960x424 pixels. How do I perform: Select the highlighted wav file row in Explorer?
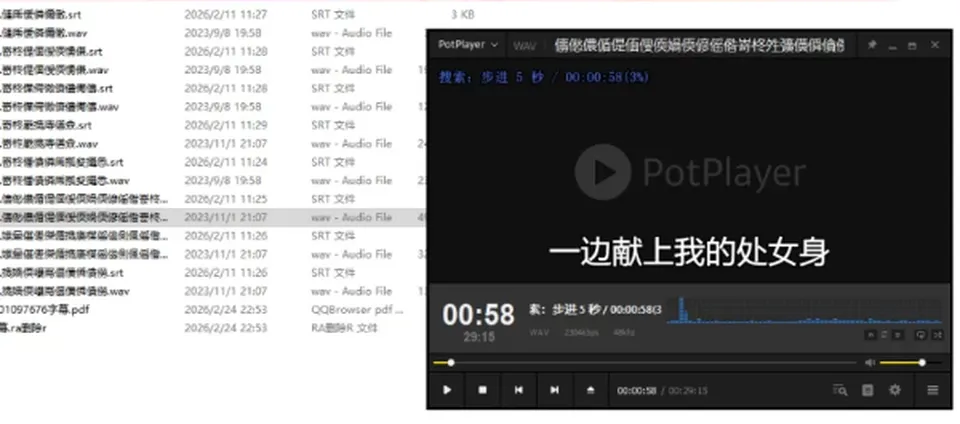click(x=212, y=217)
